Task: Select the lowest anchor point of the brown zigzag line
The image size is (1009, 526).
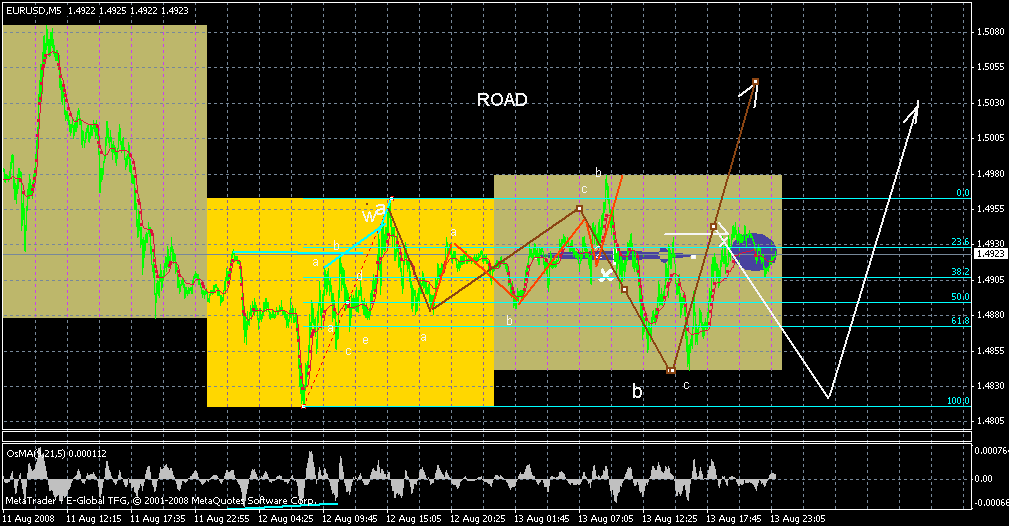Action: (671, 370)
